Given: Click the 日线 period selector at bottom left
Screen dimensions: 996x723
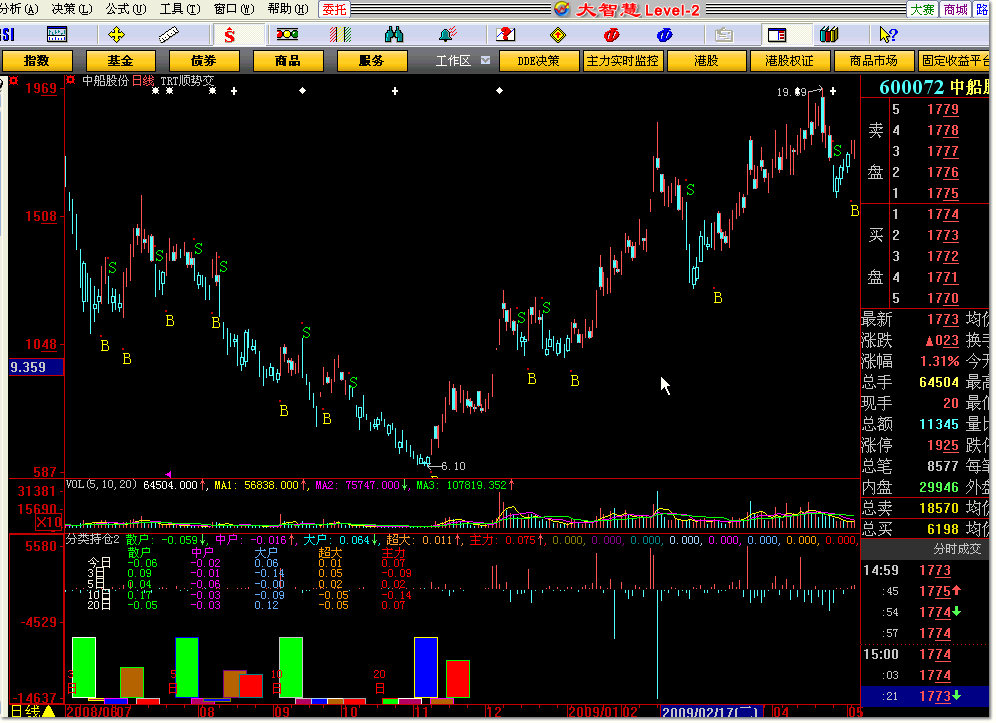Looking at the screenshot, I should click(25, 712).
